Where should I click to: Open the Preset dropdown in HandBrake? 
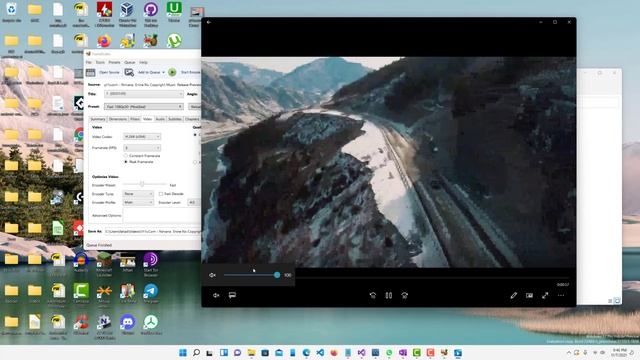[x=144, y=107]
